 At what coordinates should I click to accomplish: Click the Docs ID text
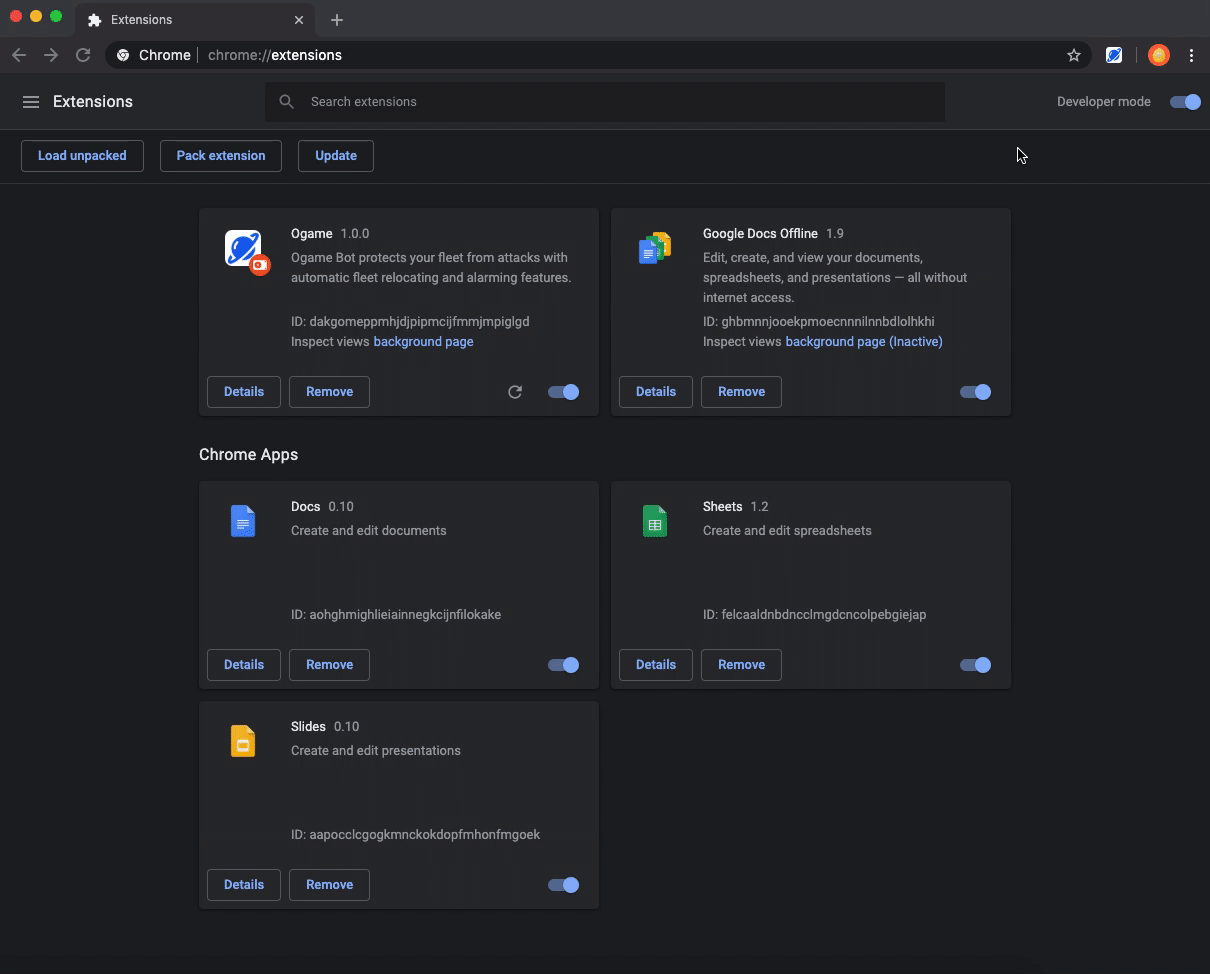click(x=396, y=615)
